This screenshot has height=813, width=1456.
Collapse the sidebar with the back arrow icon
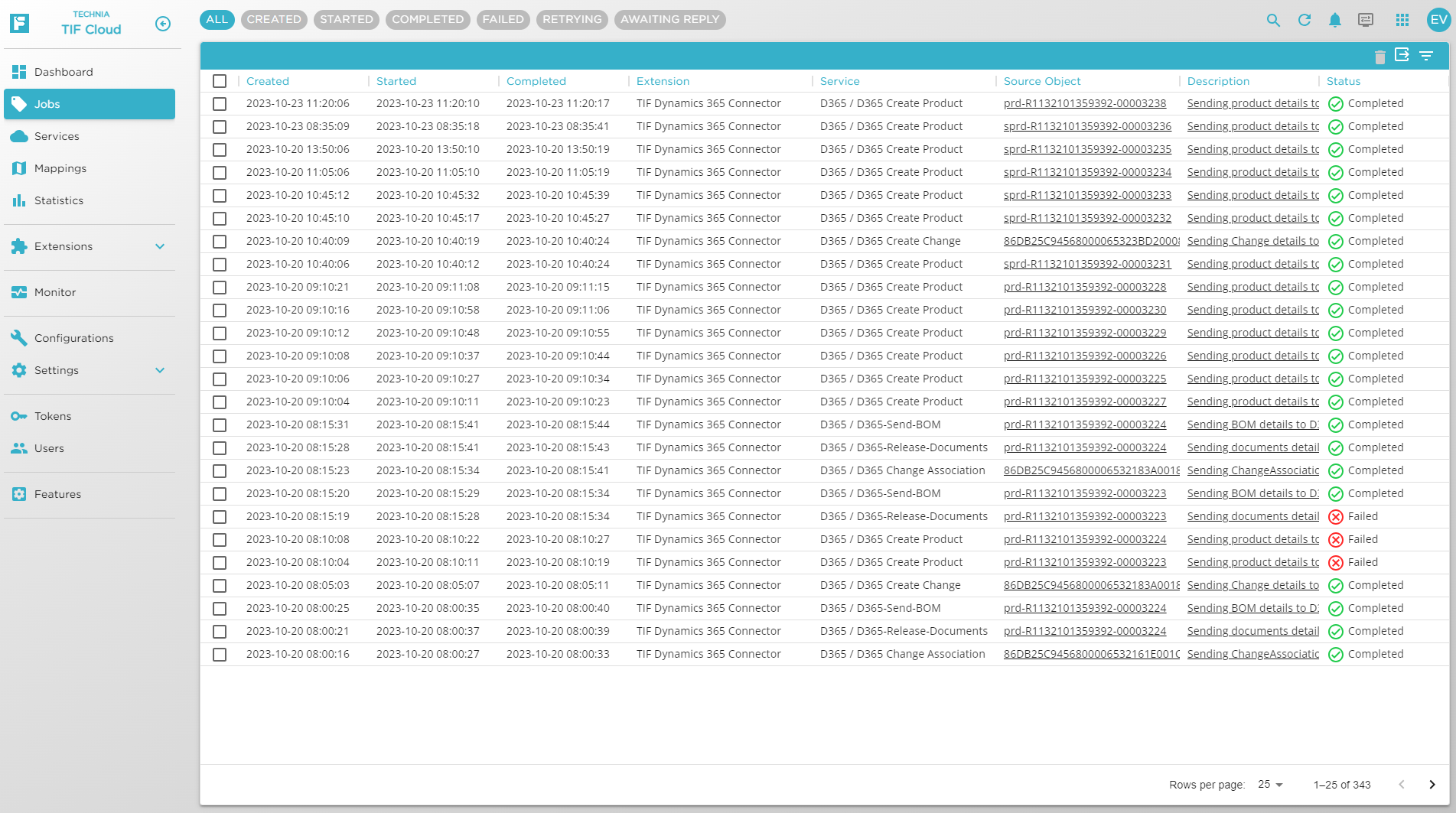coord(163,24)
